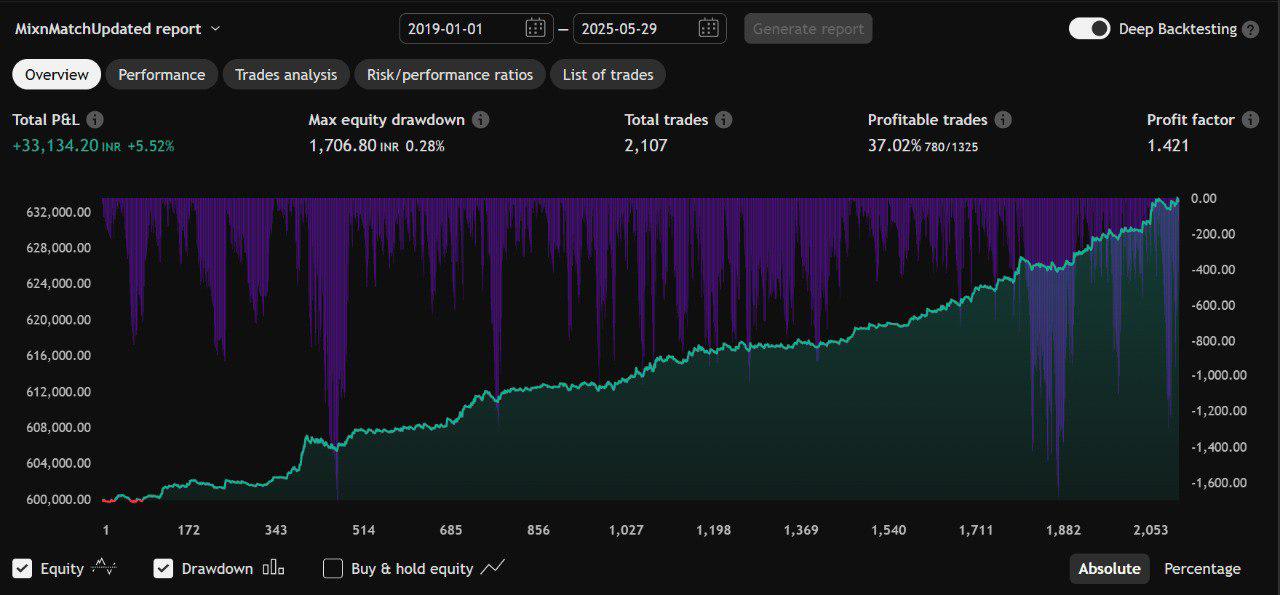The image size is (1280, 595).
Task: Open the Deep Backtesting help icon
Action: point(1249,28)
